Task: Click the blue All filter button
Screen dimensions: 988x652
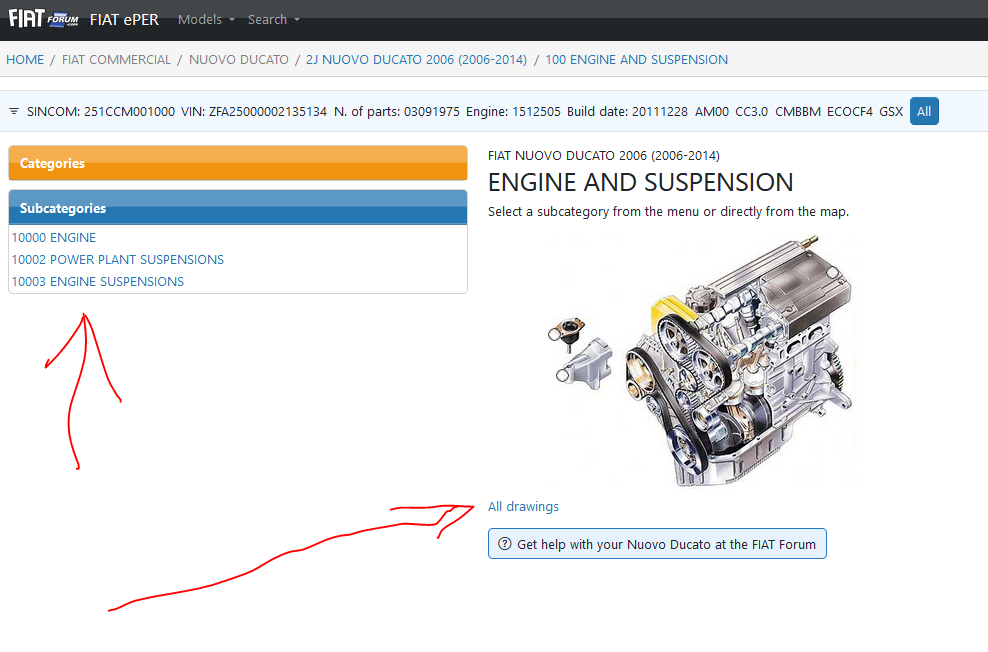Action: pos(924,112)
